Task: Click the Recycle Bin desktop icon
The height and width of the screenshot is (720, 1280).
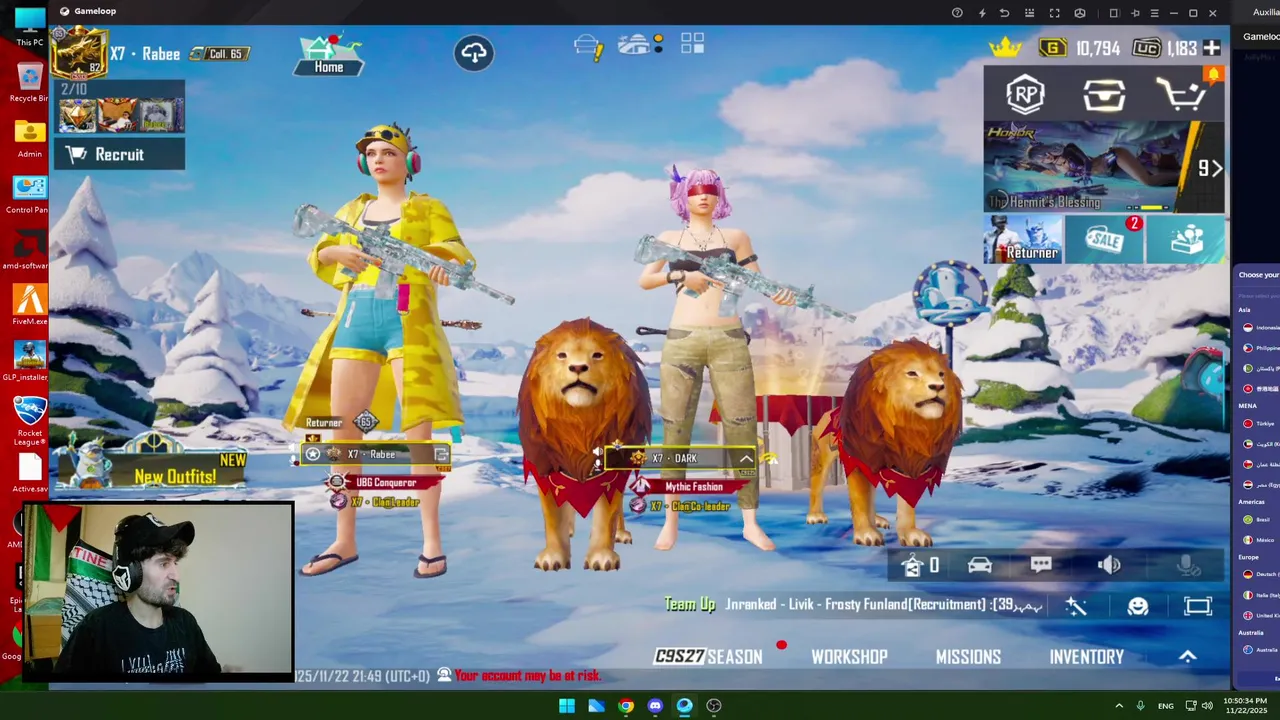Action: [29, 82]
